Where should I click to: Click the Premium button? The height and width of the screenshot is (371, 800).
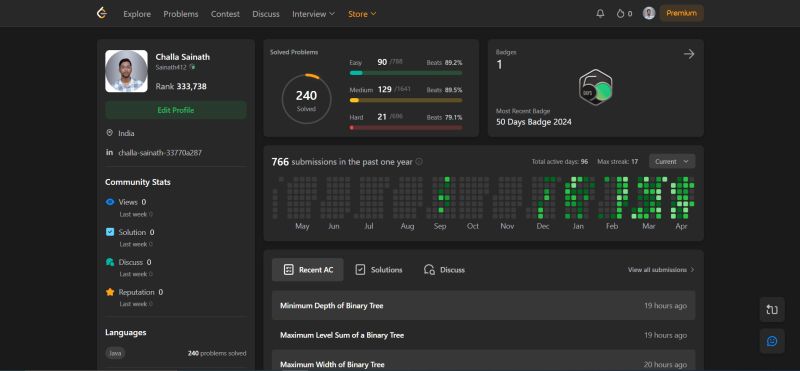coord(681,13)
